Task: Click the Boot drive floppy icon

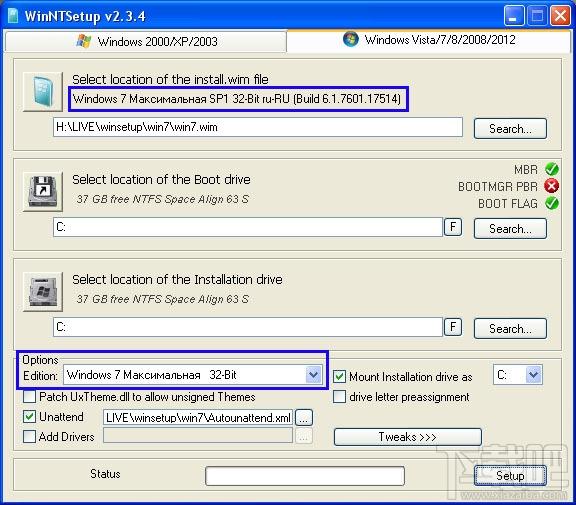Action: (x=43, y=191)
